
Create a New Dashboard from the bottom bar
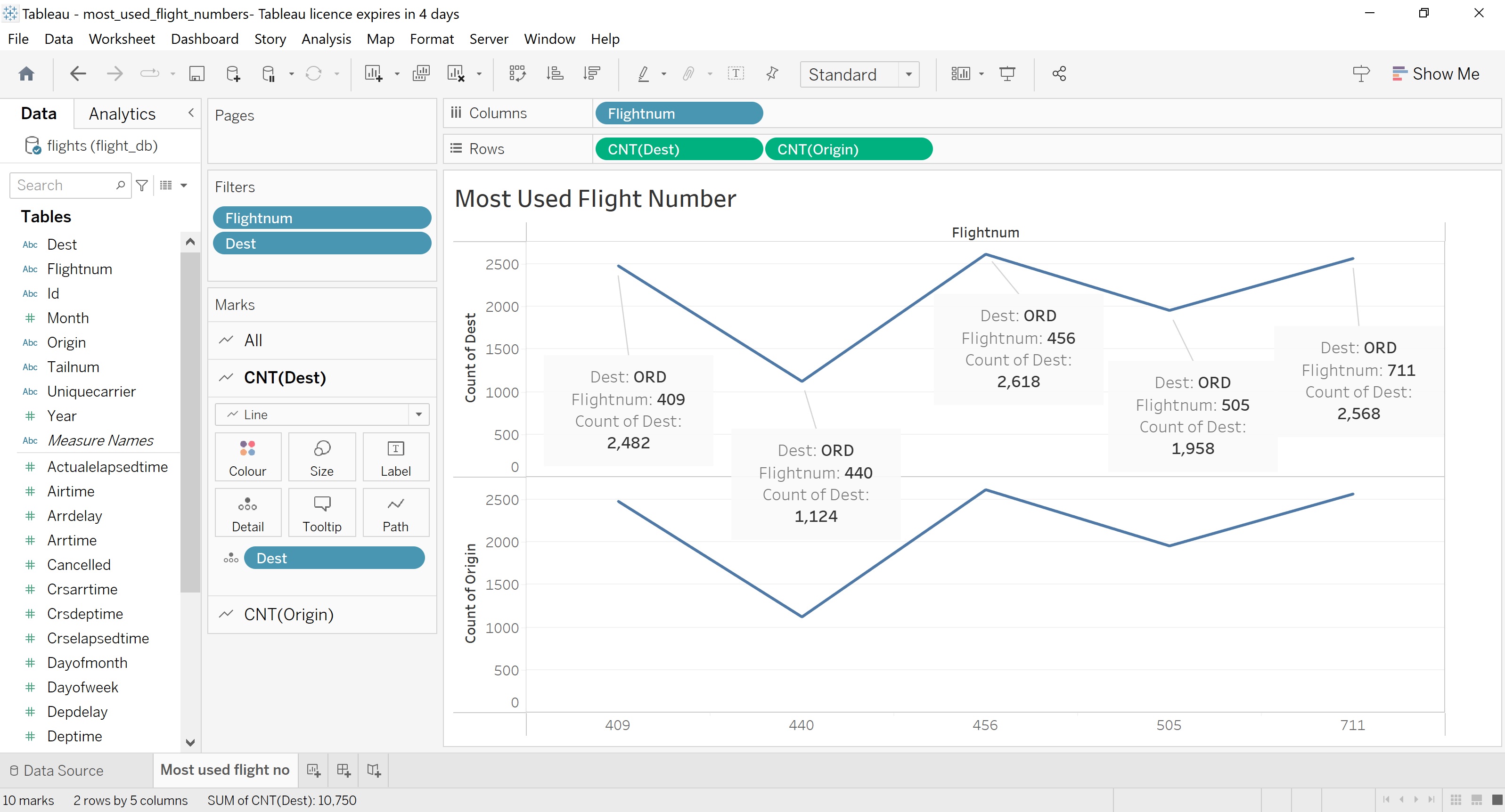coord(344,770)
